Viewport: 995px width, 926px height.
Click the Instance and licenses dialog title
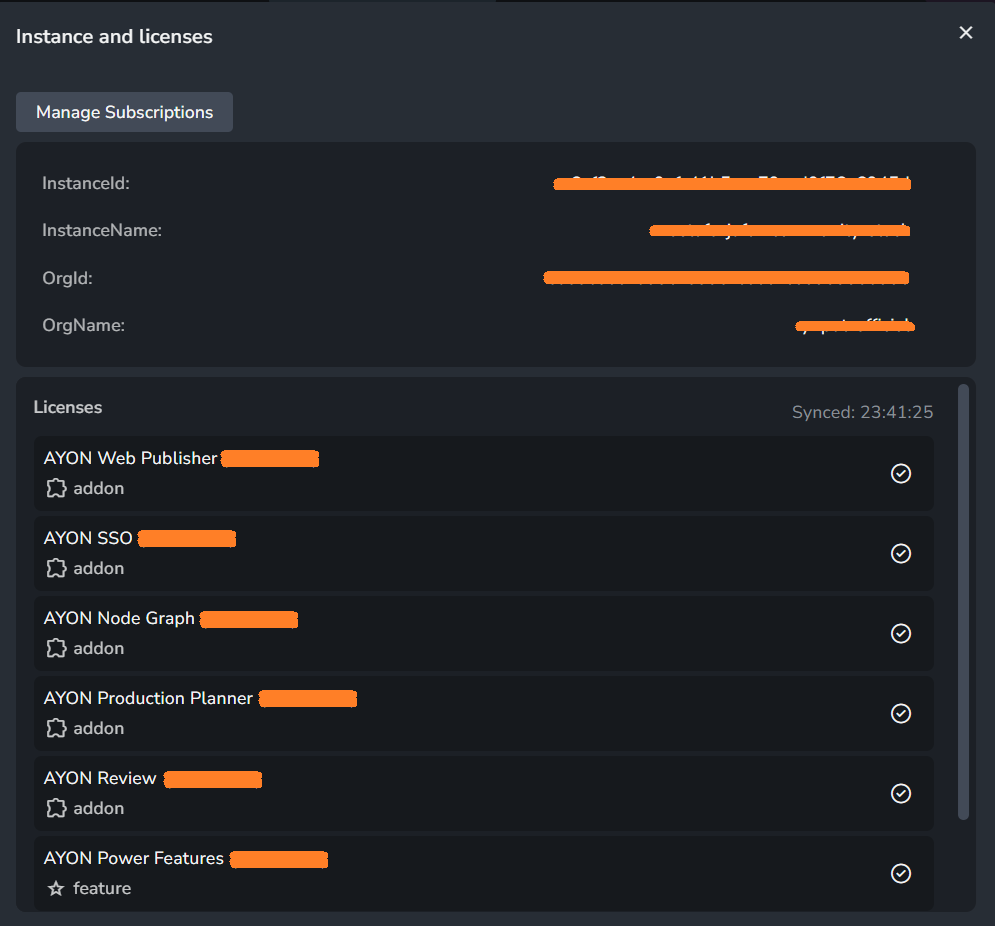click(114, 37)
